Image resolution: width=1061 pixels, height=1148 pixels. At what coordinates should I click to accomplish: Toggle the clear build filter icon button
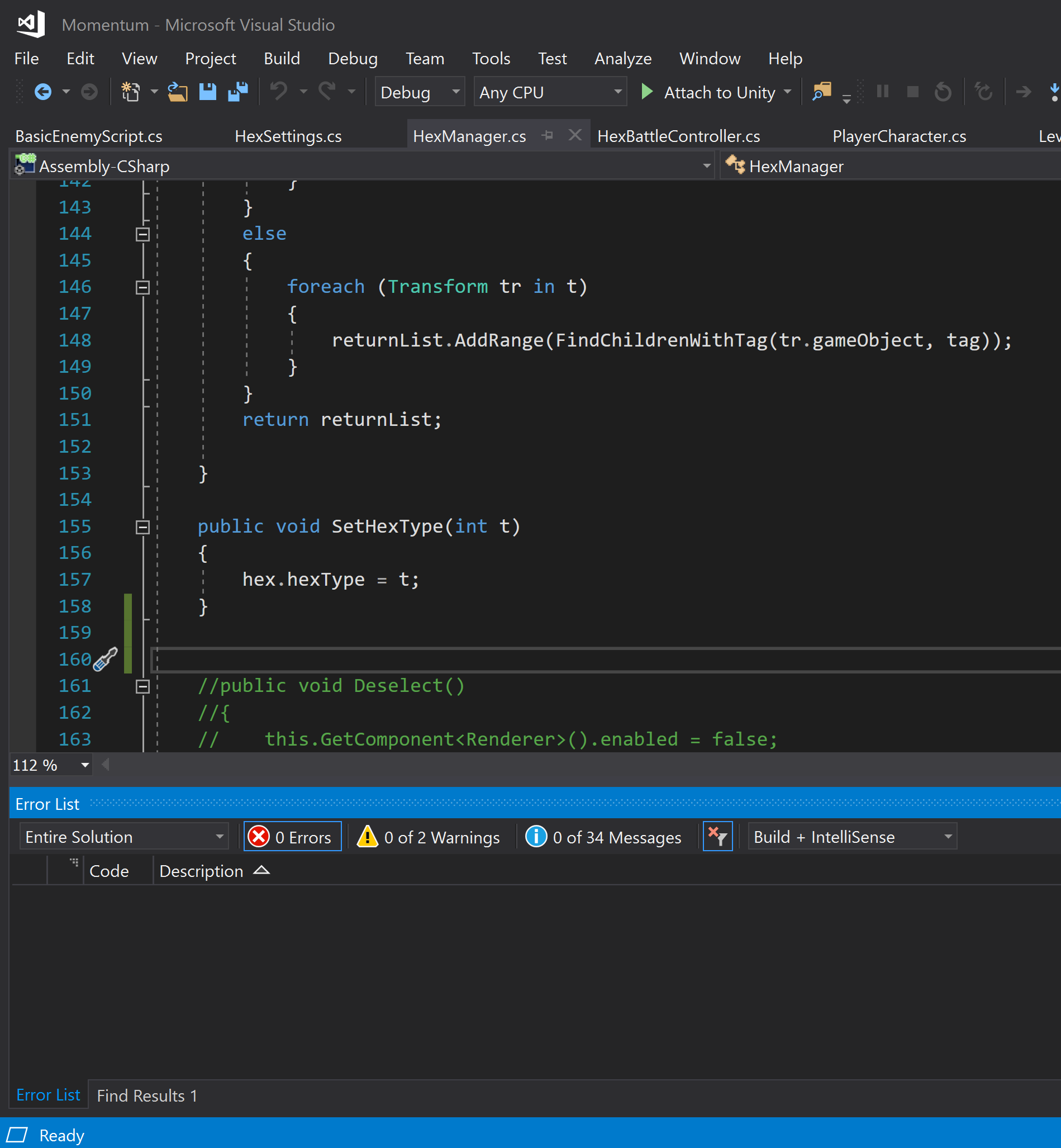coord(717,837)
